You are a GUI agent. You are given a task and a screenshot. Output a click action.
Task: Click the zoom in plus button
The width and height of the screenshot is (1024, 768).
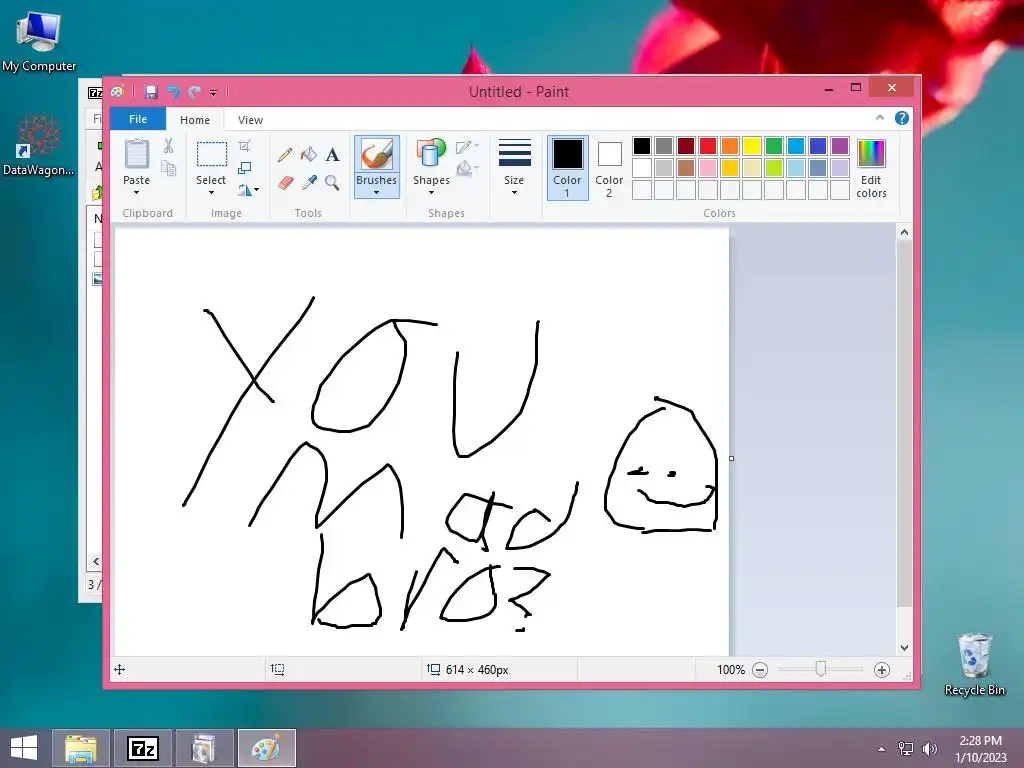pos(882,670)
